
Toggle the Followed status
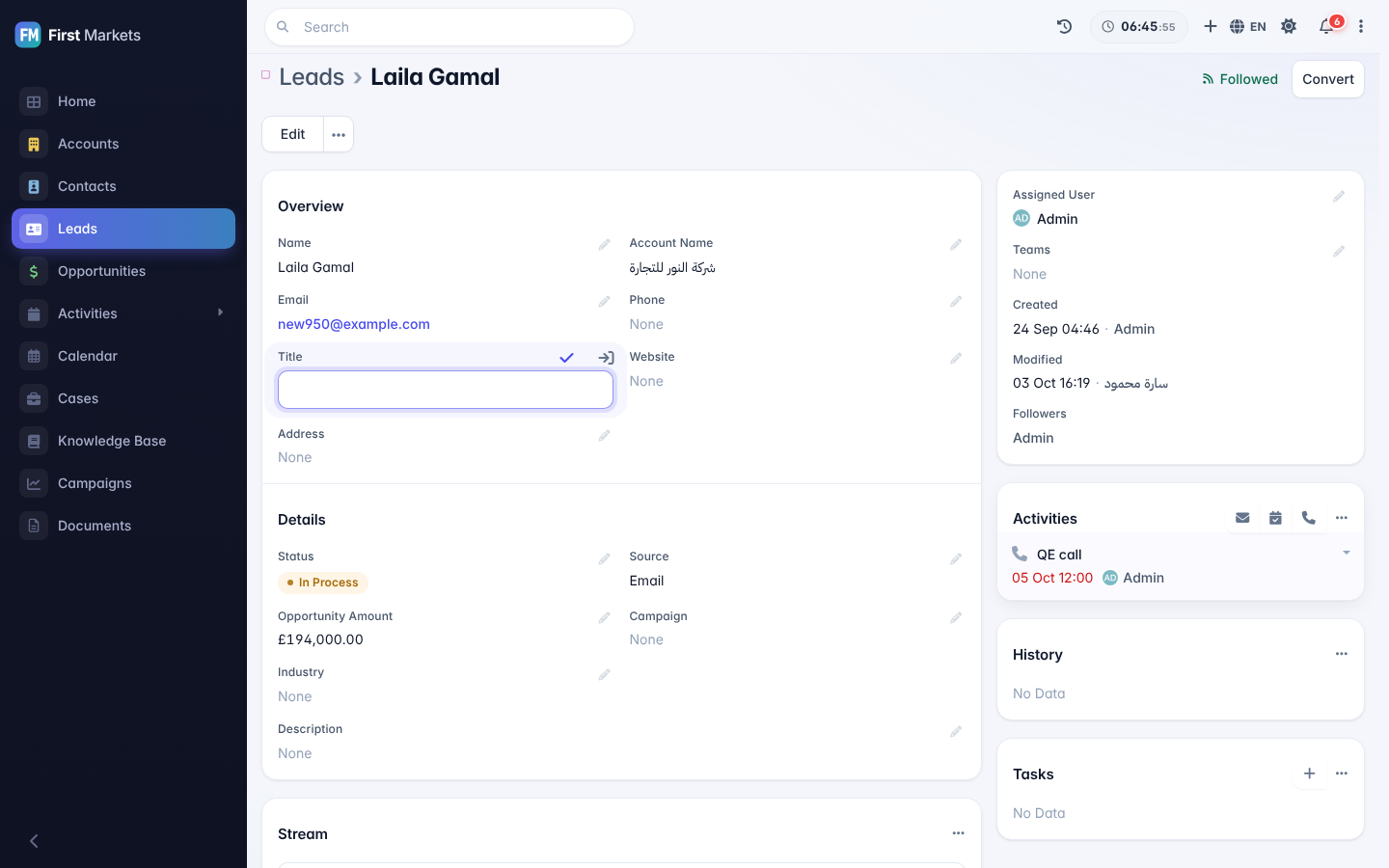(x=1239, y=79)
